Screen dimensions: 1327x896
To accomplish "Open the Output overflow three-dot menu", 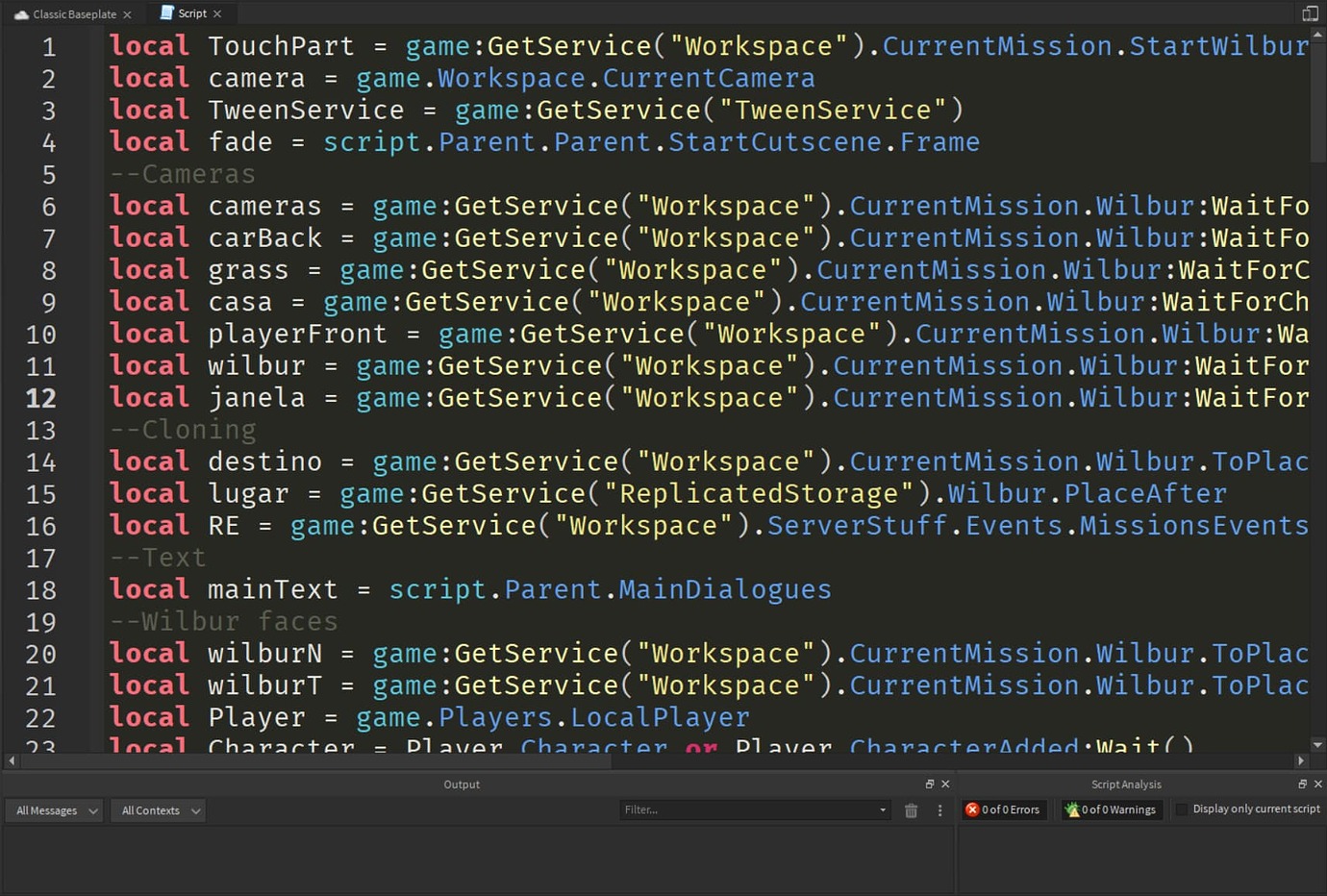I will (x=939, y=810).
